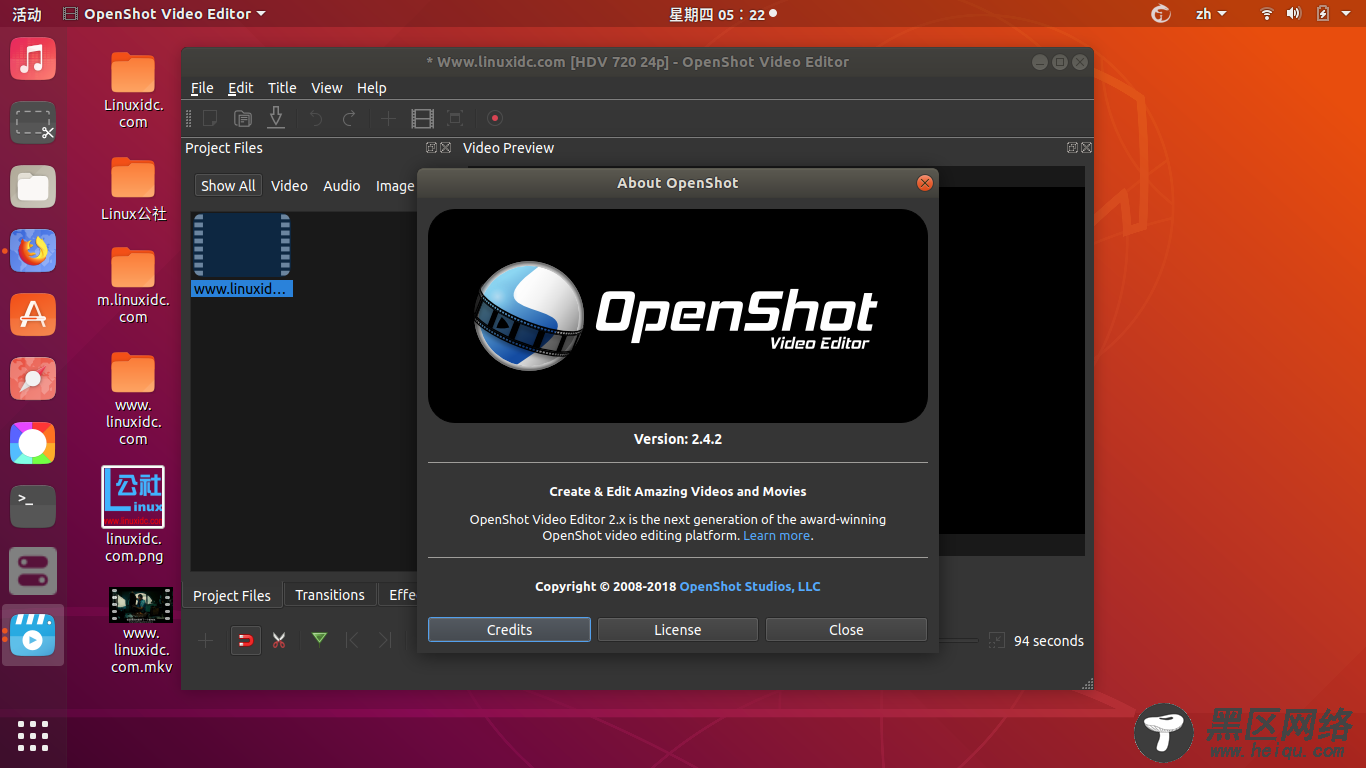
Task: Click the Redo arrow in toolbar
Action: 349,119
